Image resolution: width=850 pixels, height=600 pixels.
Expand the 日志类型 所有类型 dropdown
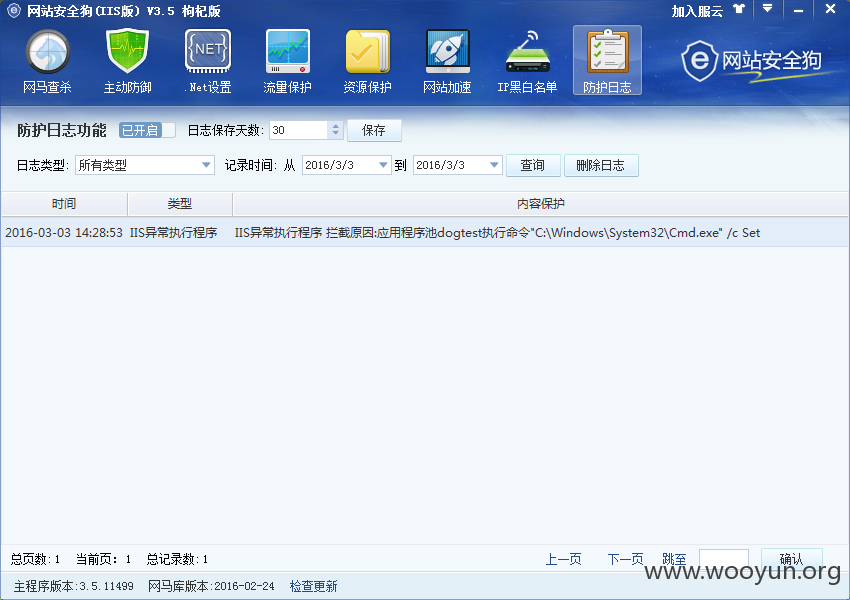(x=206, y=165)
